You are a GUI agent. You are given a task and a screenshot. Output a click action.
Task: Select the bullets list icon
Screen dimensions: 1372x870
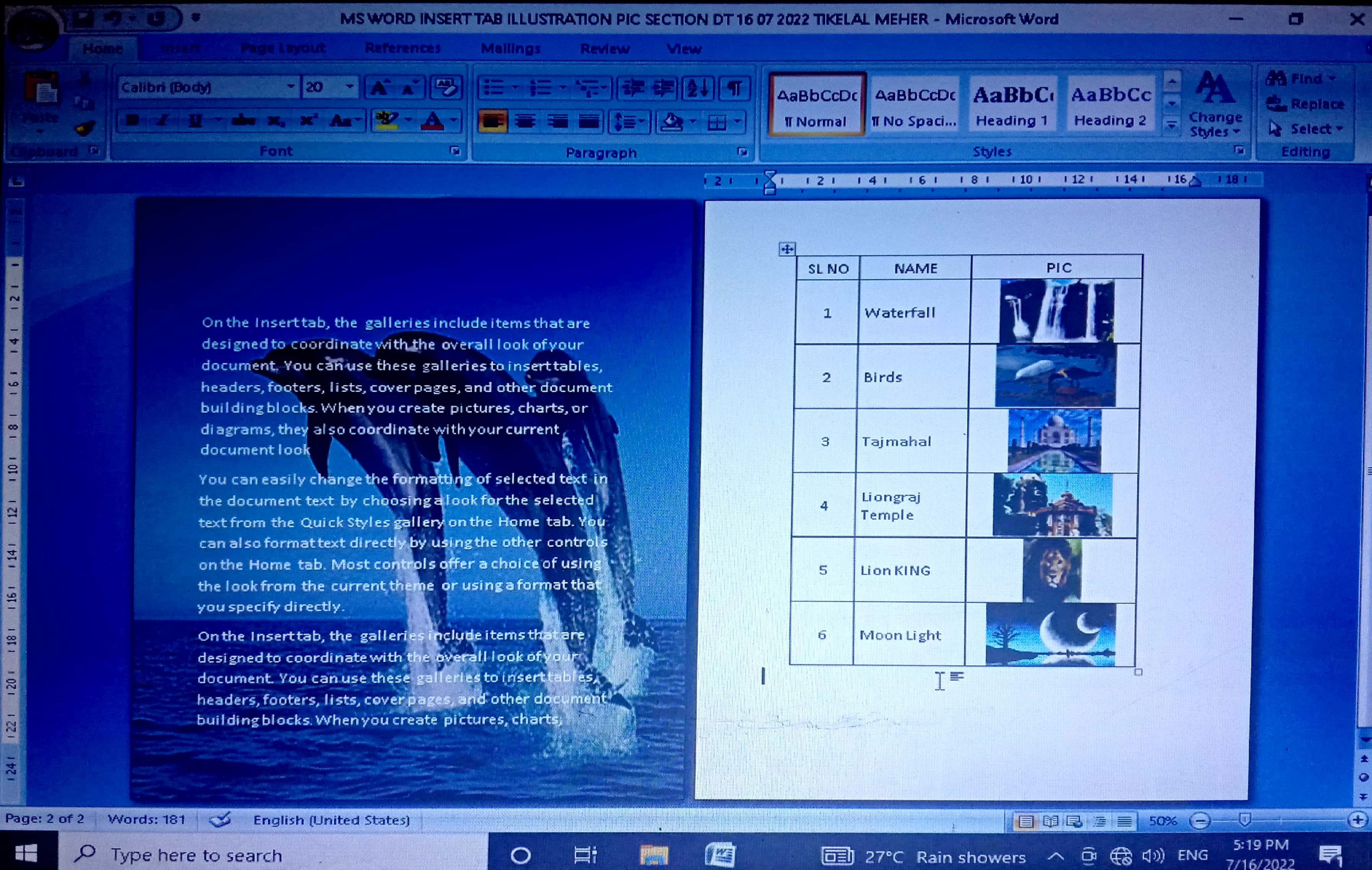493,88
